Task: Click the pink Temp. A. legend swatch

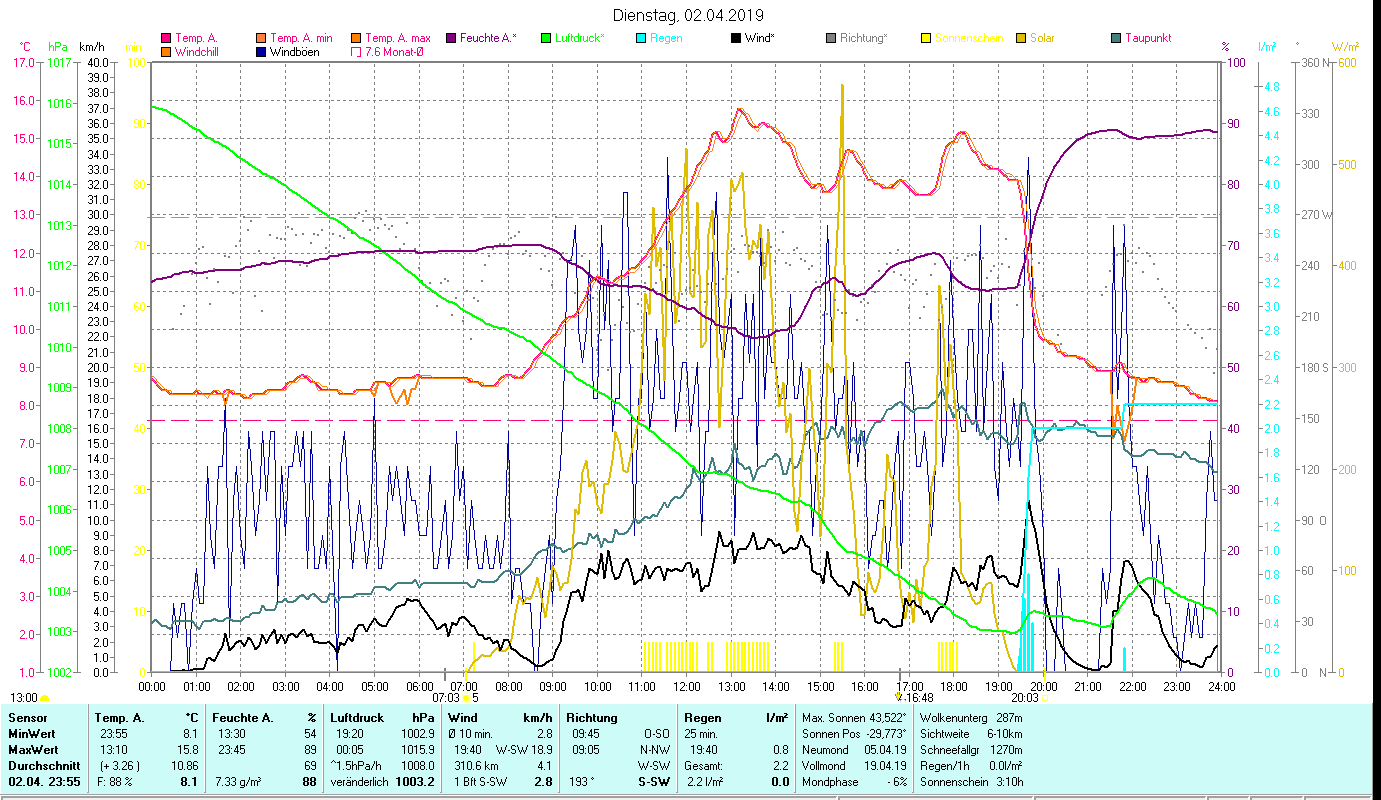Action: [x=166, y=39]
